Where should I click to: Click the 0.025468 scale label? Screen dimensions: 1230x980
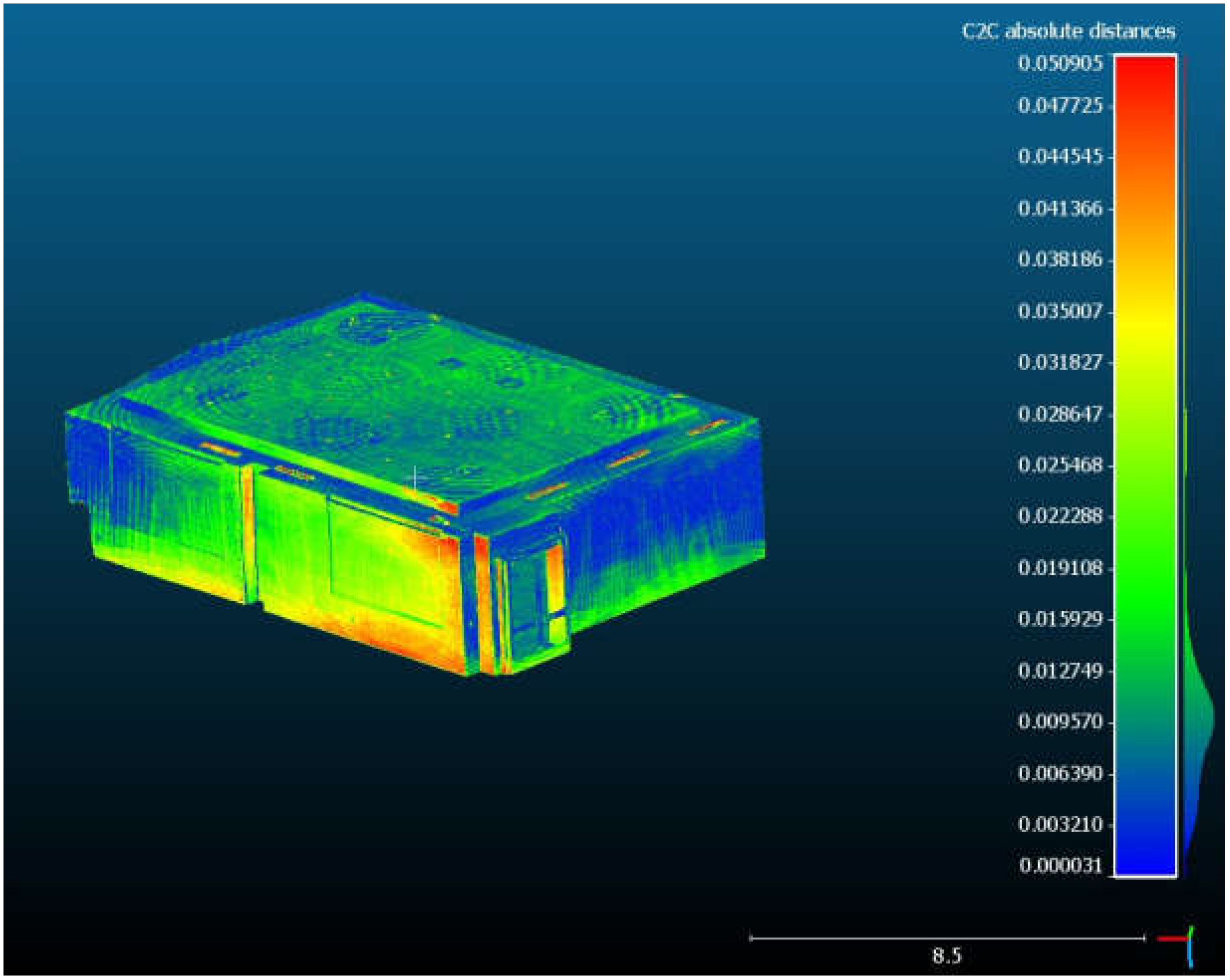click(1060, 465)
